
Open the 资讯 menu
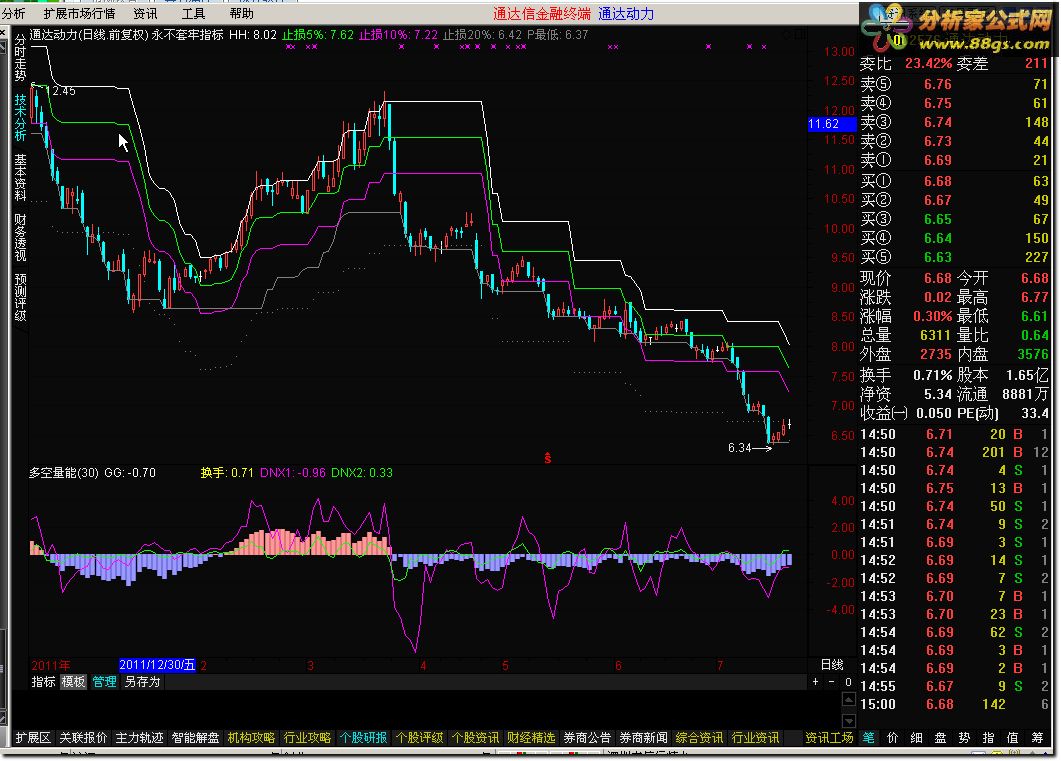point(145,14)
